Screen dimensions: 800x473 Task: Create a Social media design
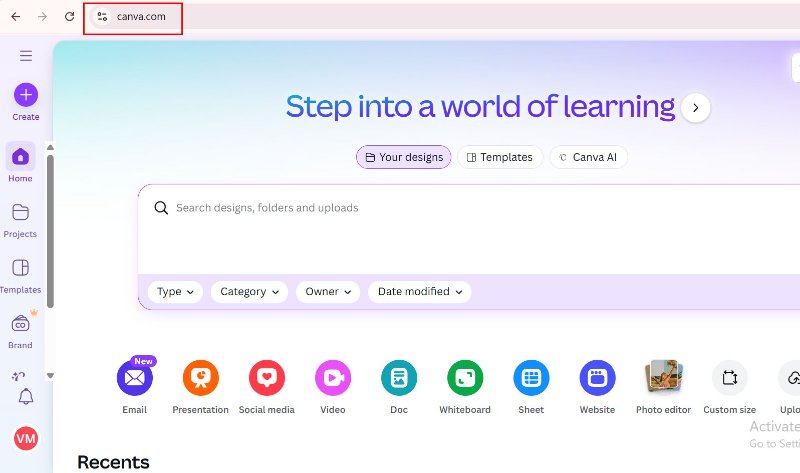(267, 386)
